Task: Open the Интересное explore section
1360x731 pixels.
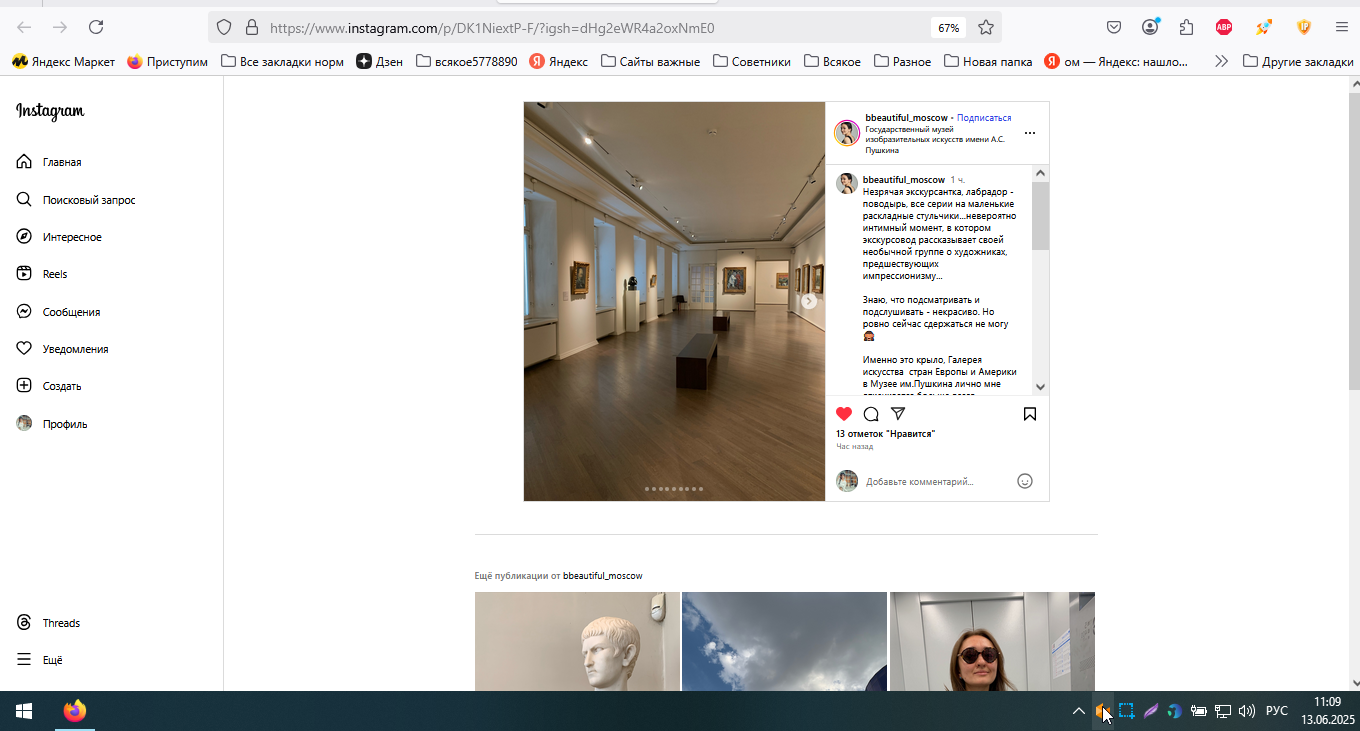Action: point(59,237)
